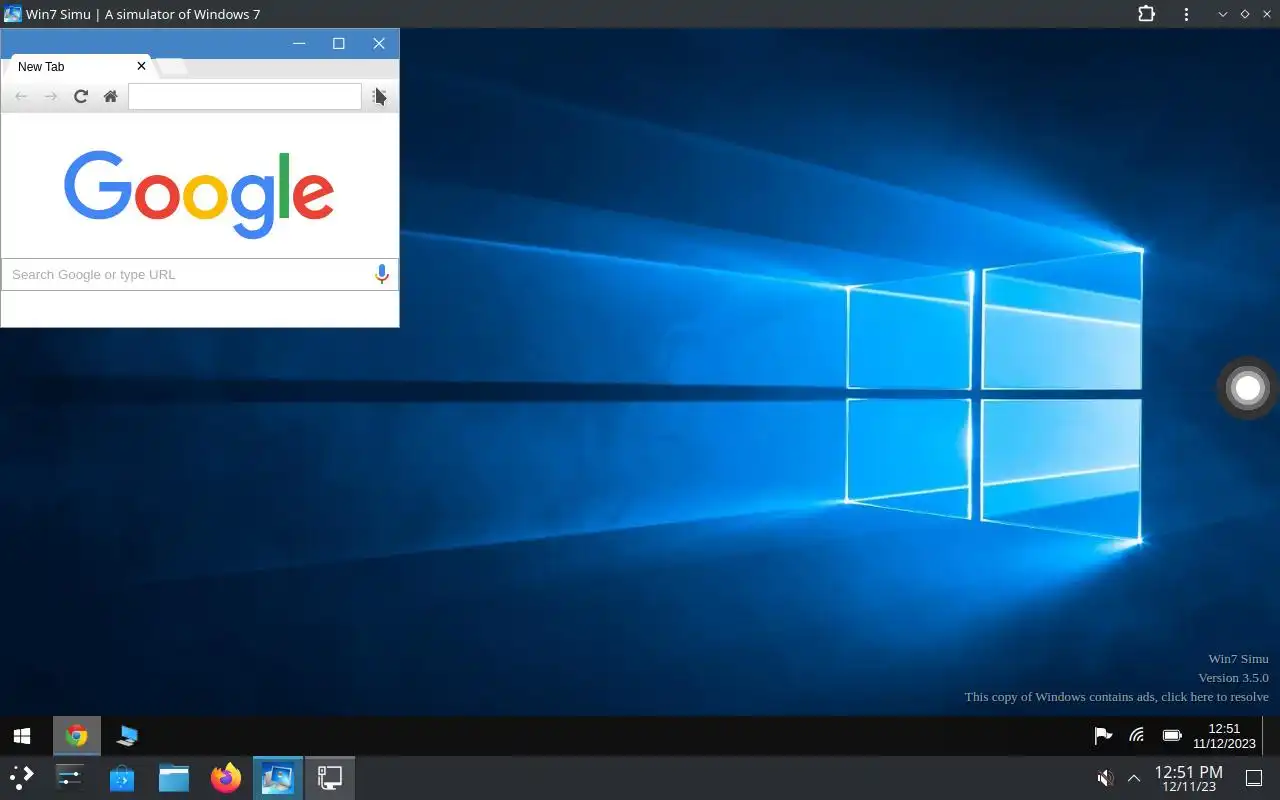Launch the software store shopping bag icon
The image size is (1280, 800).
pos(122,777)
